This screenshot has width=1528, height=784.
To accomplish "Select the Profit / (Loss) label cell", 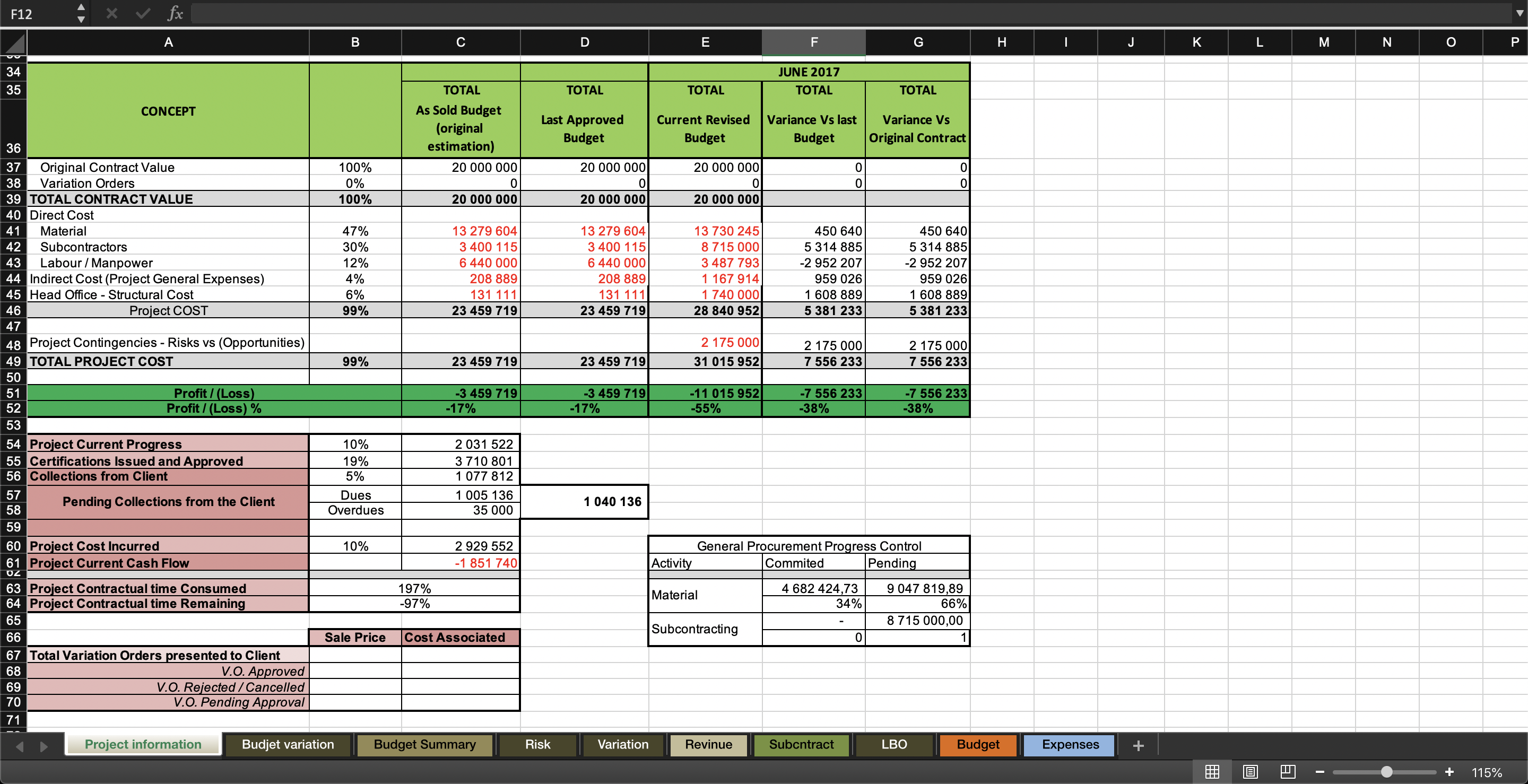I will [x=214, y=393].
